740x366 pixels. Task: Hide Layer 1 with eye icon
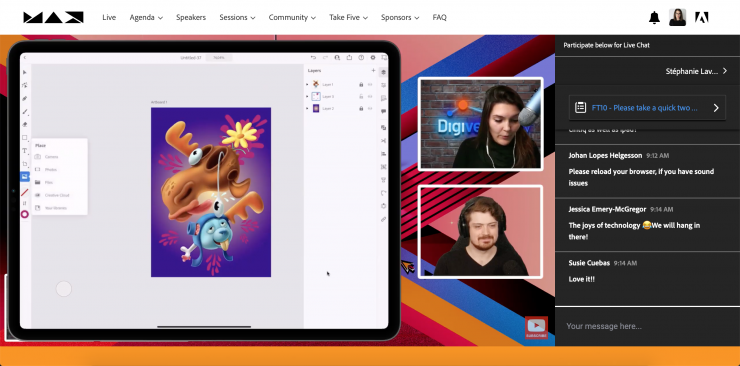(370, 84)
